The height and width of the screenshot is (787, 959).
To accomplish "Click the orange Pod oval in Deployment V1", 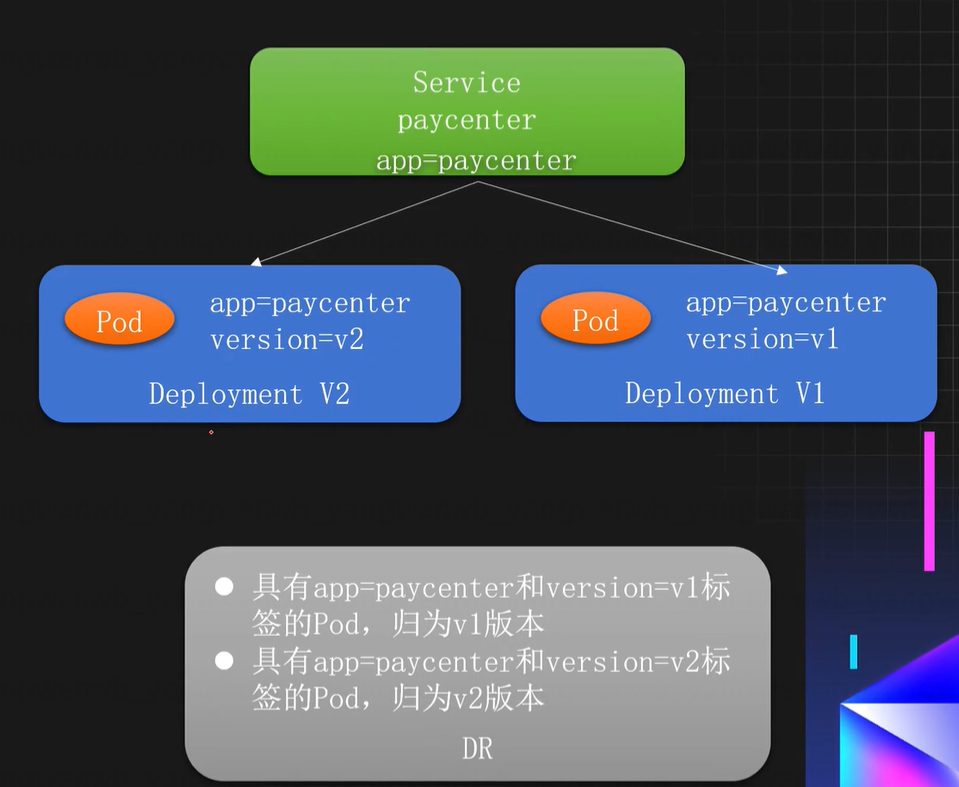I will coord(595,320).
